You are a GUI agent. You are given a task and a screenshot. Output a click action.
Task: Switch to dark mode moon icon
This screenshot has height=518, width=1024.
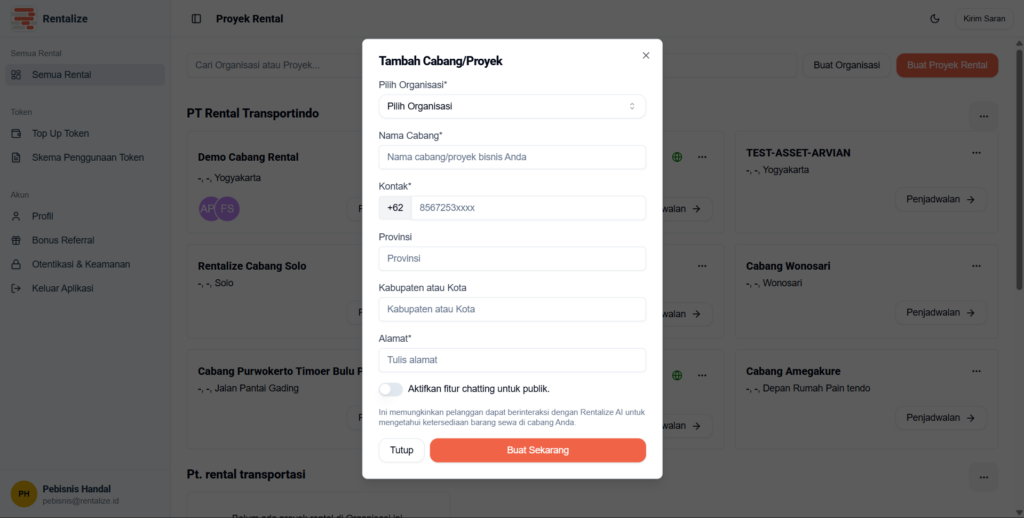coord(935,19)
